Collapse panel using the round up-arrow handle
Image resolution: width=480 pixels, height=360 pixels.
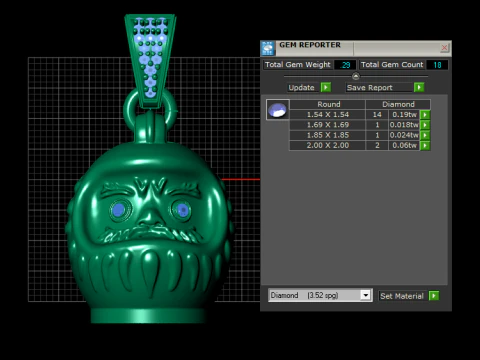tap(356, 76)
